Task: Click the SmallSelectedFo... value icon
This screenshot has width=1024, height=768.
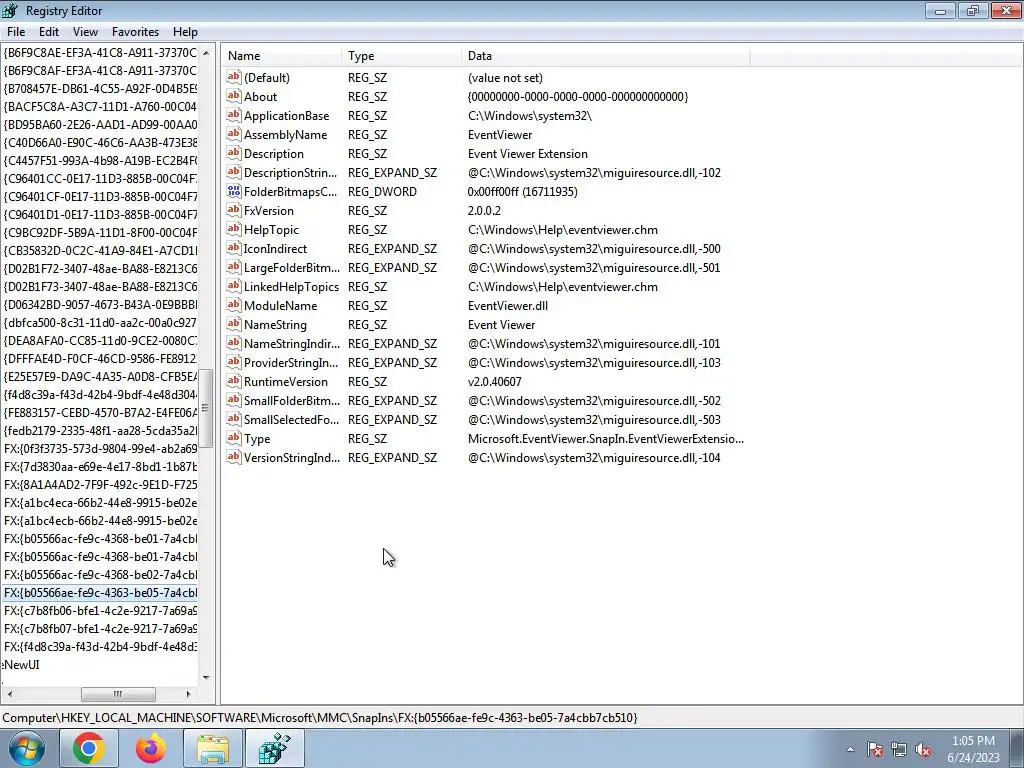Action: tap(234, 419)
